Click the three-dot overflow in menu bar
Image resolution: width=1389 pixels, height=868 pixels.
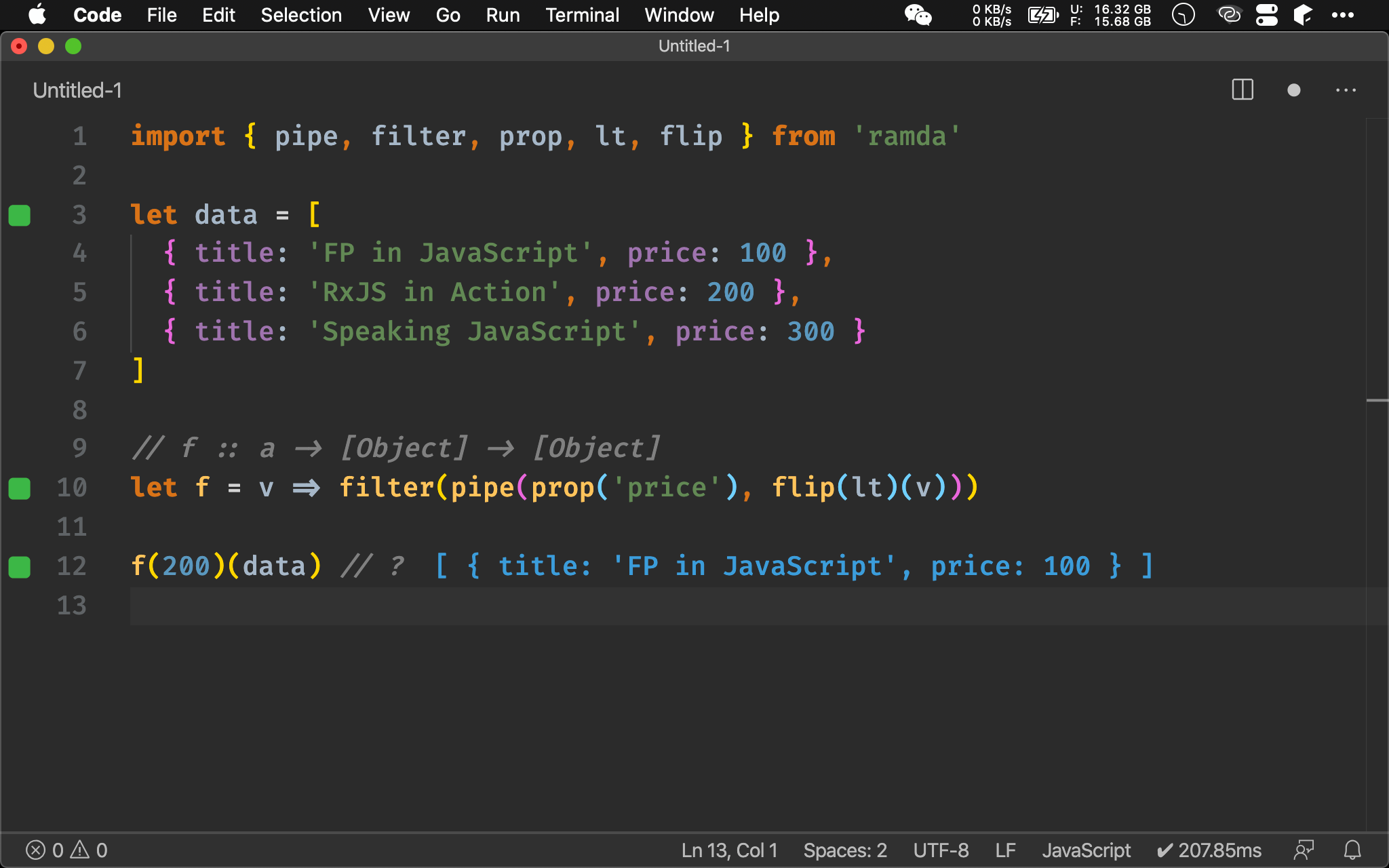1343,15
